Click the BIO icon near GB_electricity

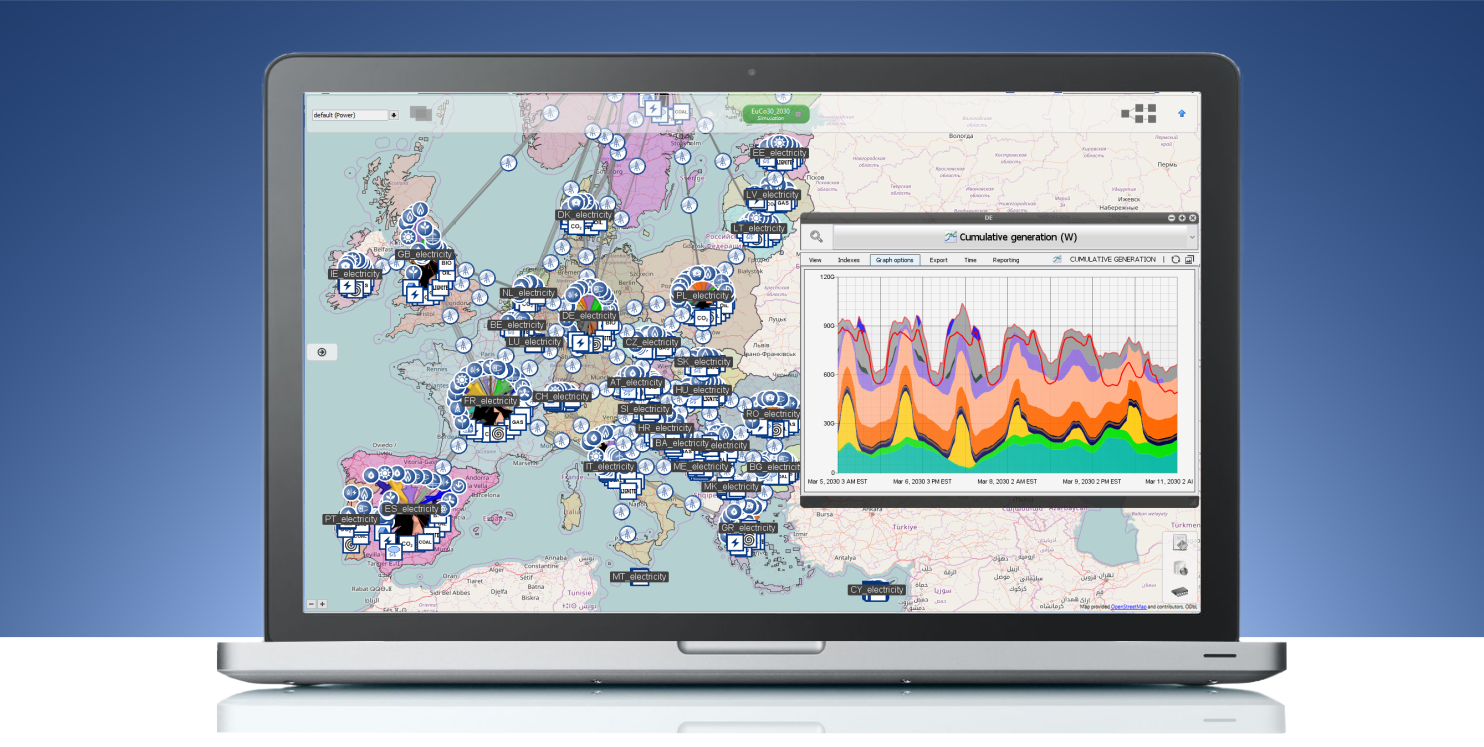pyautogui.click(x=446, y=264)
